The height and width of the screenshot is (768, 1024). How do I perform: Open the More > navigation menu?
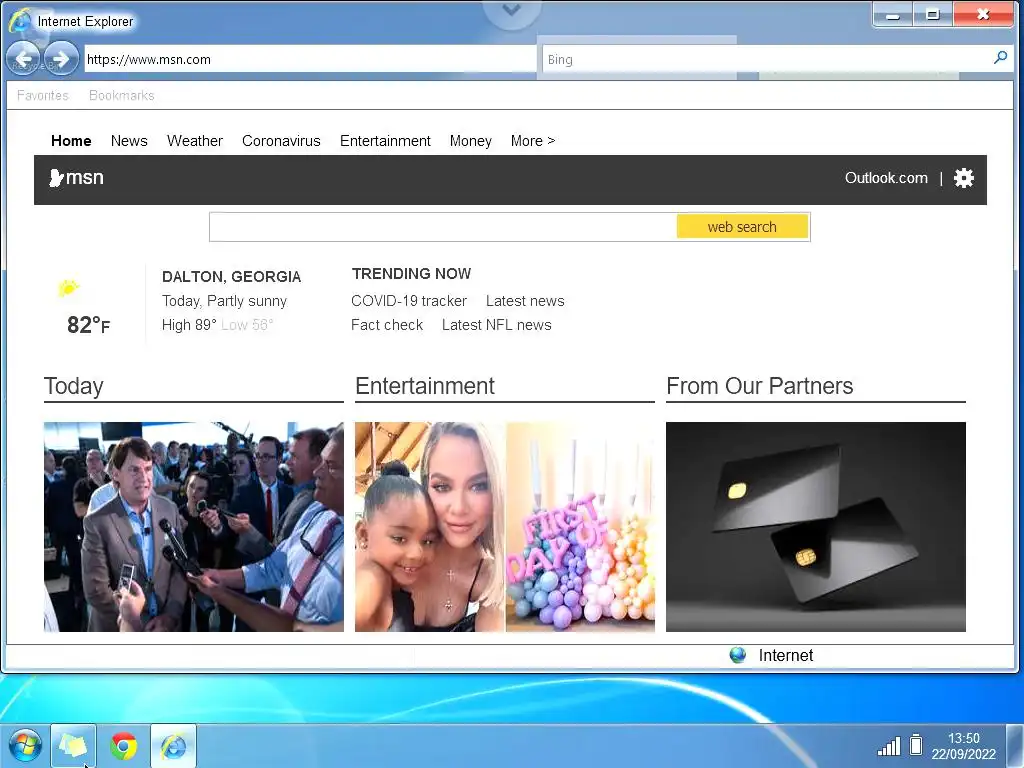point(533,141)
